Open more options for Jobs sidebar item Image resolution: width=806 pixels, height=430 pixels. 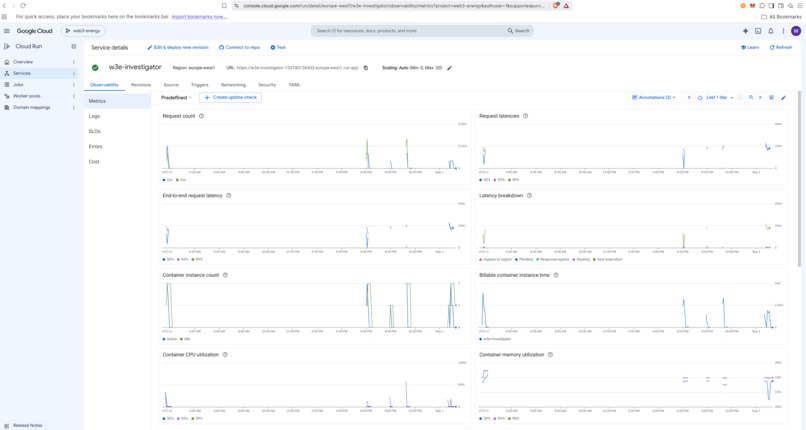tap(74, 85)
